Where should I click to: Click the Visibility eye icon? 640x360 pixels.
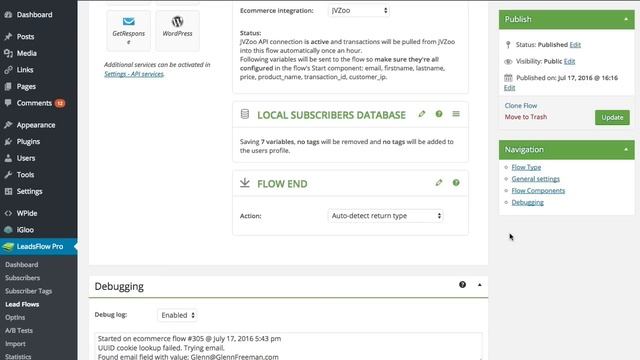point(508,62)
